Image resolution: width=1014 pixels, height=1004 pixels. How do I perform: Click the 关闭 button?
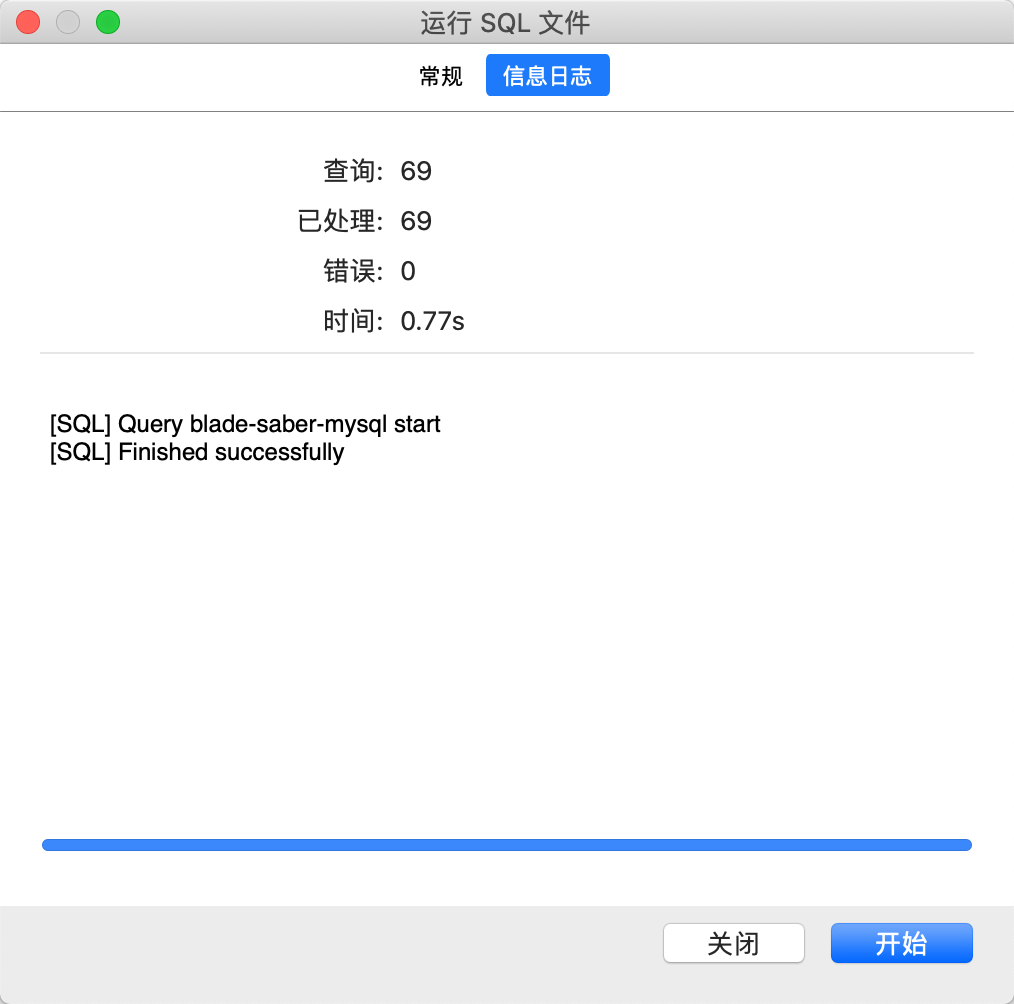click(x=733, y=943)
